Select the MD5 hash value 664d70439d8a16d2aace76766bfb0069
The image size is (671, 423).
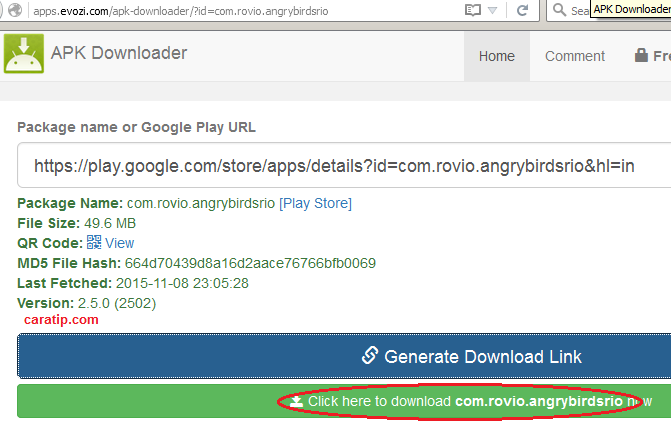(250, 263)
